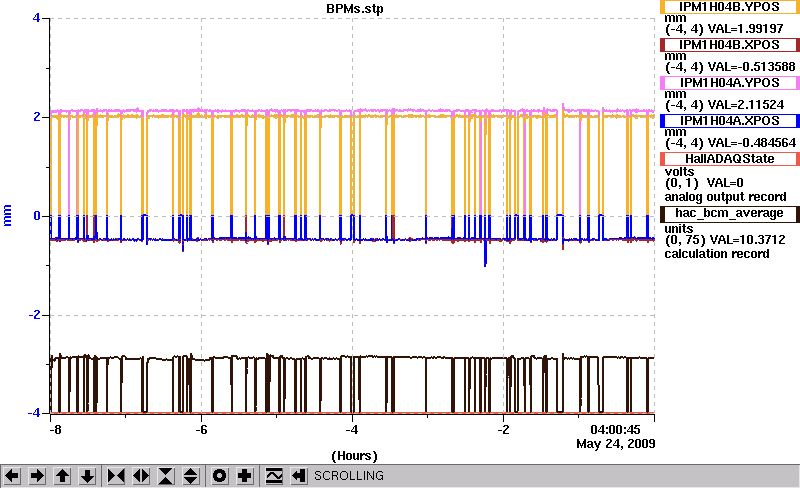Click the -8 tick label on x-axis
Screen dimensions: 800x488
pyautogui.click(x=55, y=430)
